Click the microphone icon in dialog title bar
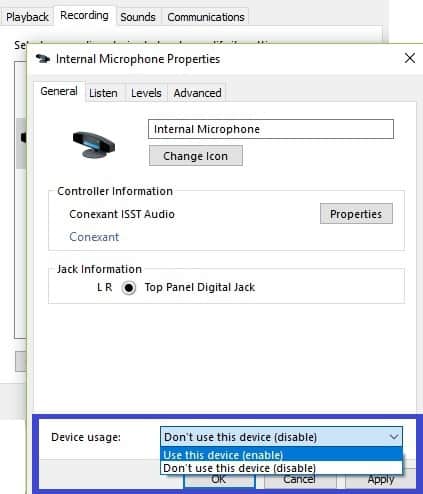Viewport: 423px width, 494px height. click(x=43, y=59)
